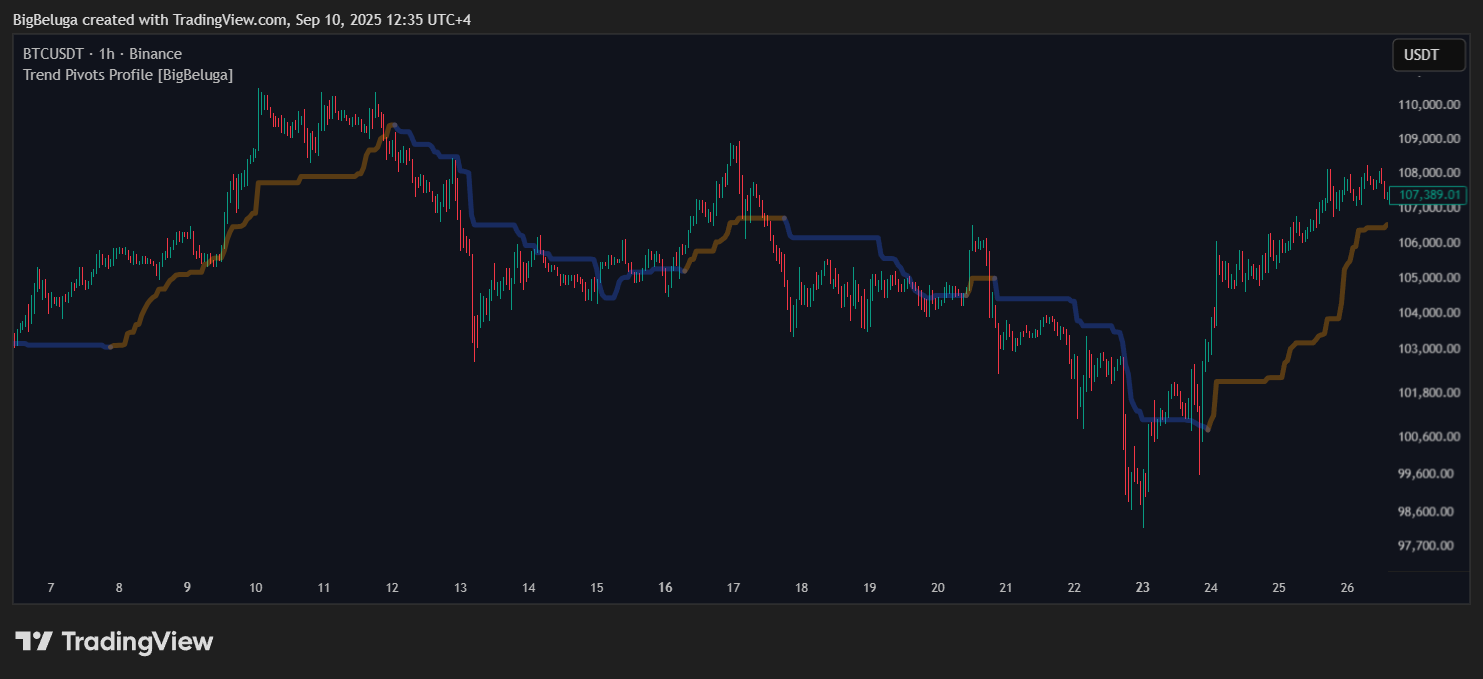The image size is (1483, 679).
Task: Click date label 9 on time axis
Action: pos(187,588)
